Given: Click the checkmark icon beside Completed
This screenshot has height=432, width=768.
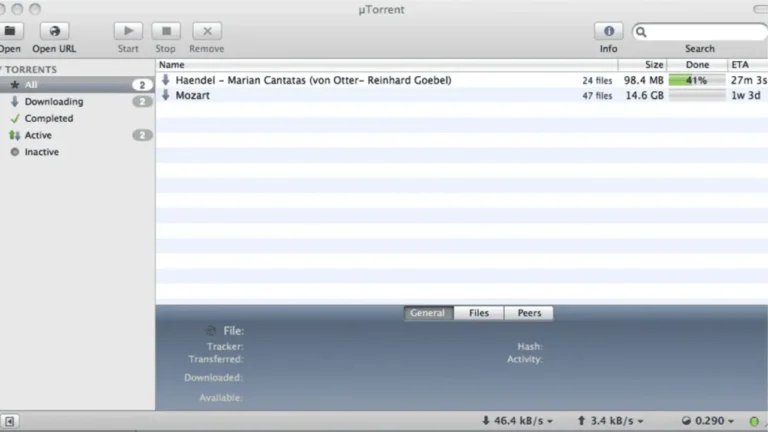Looking at the screenshot, I should 15,119.
